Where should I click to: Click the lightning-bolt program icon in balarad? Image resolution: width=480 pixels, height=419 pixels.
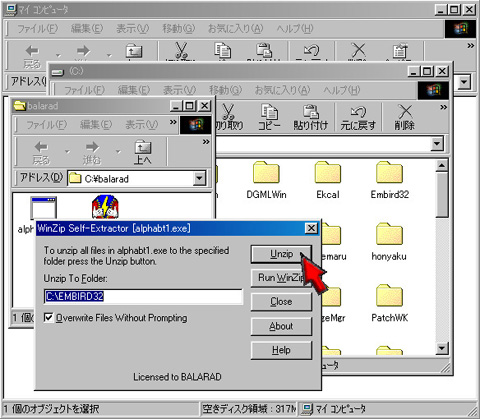105,207
